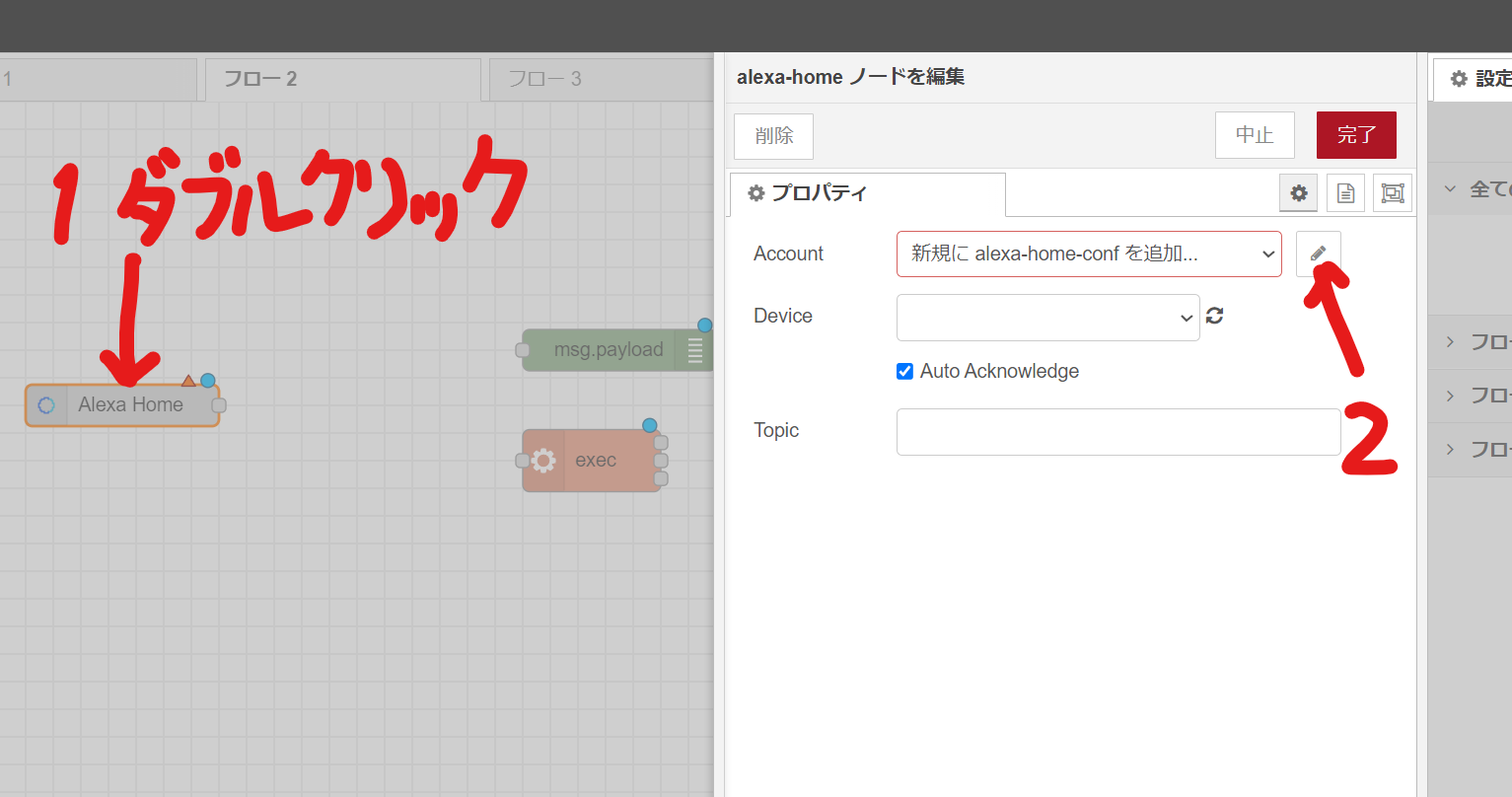
Task: Open node properties gear tab icon
Action: click(1299, 193)
